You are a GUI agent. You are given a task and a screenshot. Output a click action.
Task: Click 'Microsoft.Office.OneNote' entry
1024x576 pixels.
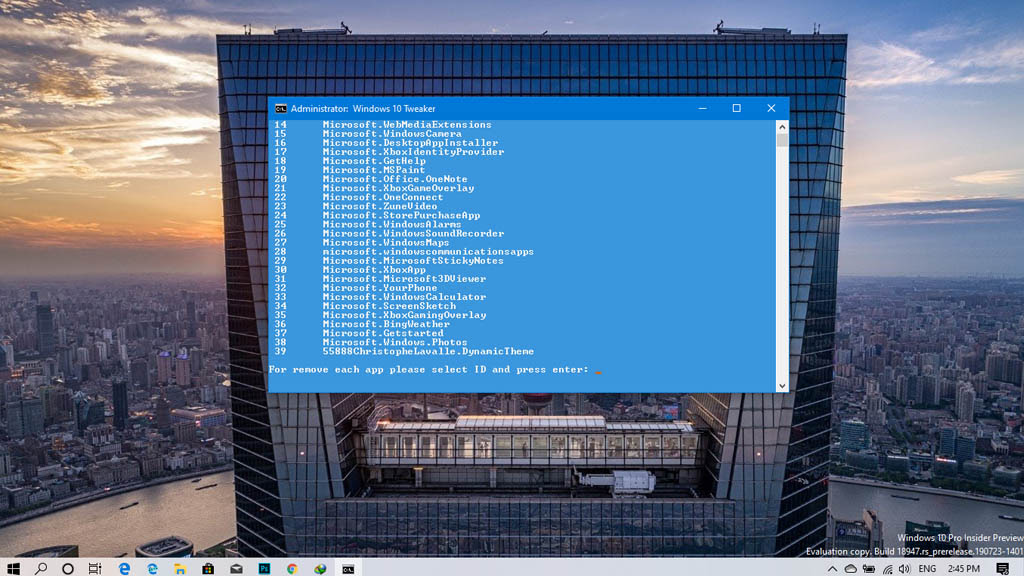pos(395,179)
